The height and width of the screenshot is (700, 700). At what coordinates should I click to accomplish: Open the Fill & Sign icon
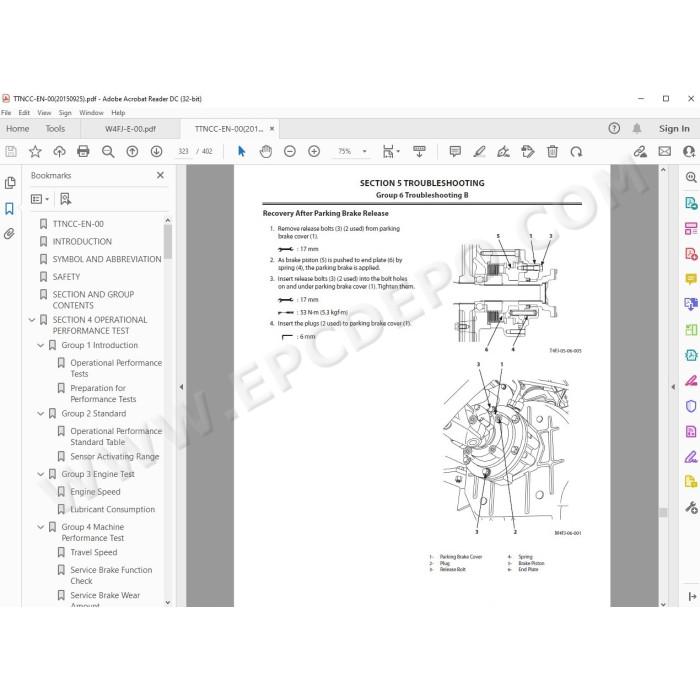[504, 152]
